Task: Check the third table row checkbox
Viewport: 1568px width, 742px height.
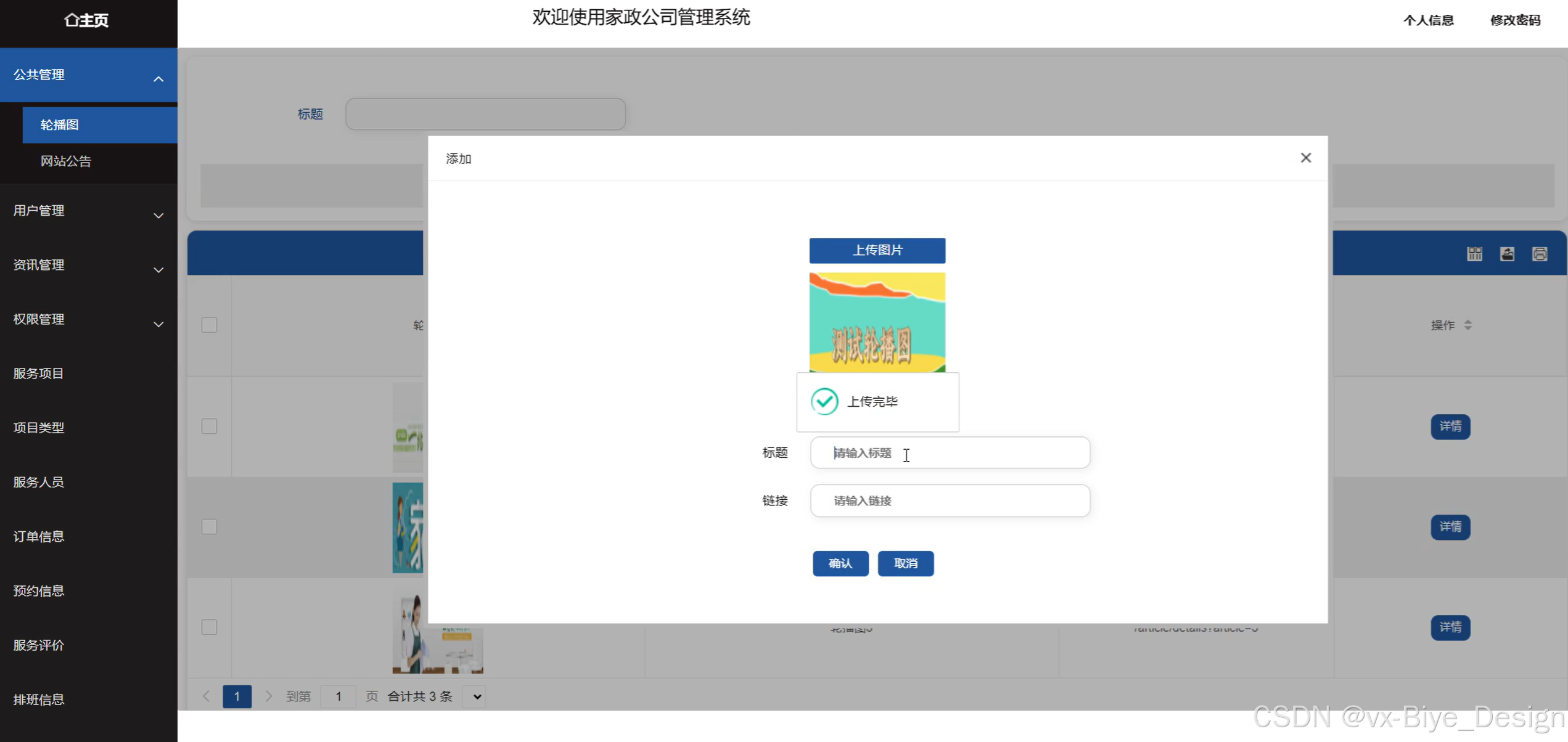Action: pyautogui.click(x=209, y=627)
